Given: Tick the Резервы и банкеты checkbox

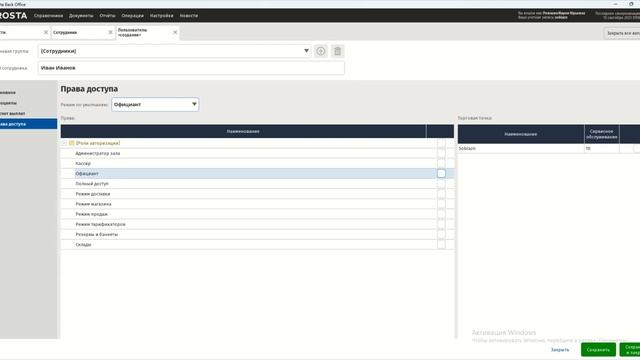Looking at the screenshot, I should tap(441, 235).
